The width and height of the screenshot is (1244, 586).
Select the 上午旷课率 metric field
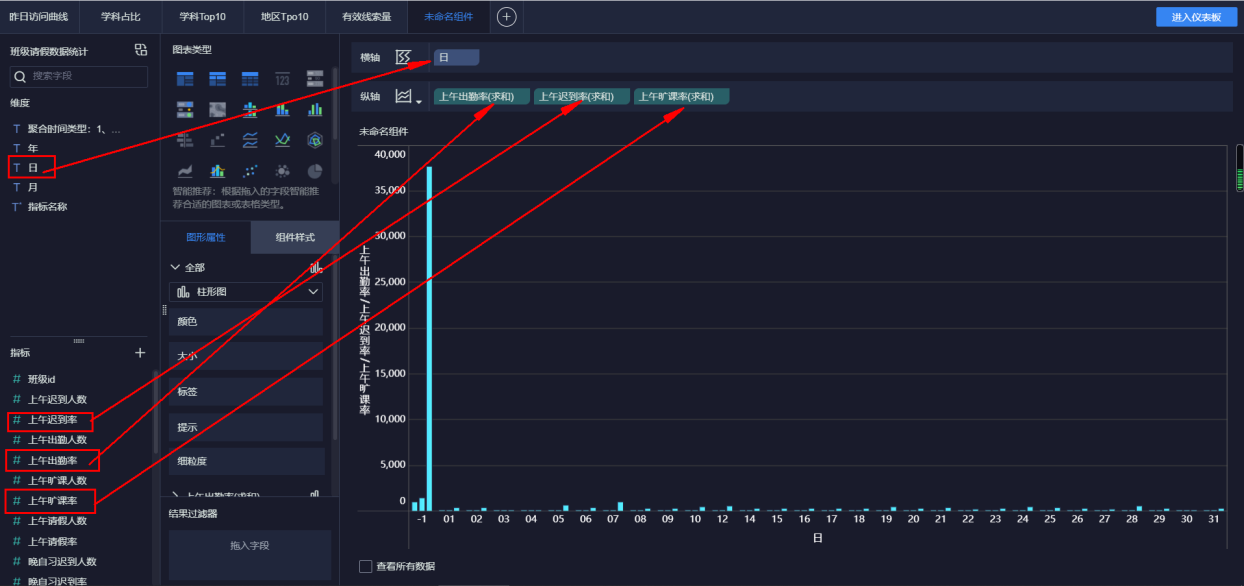tap(52, 500)
